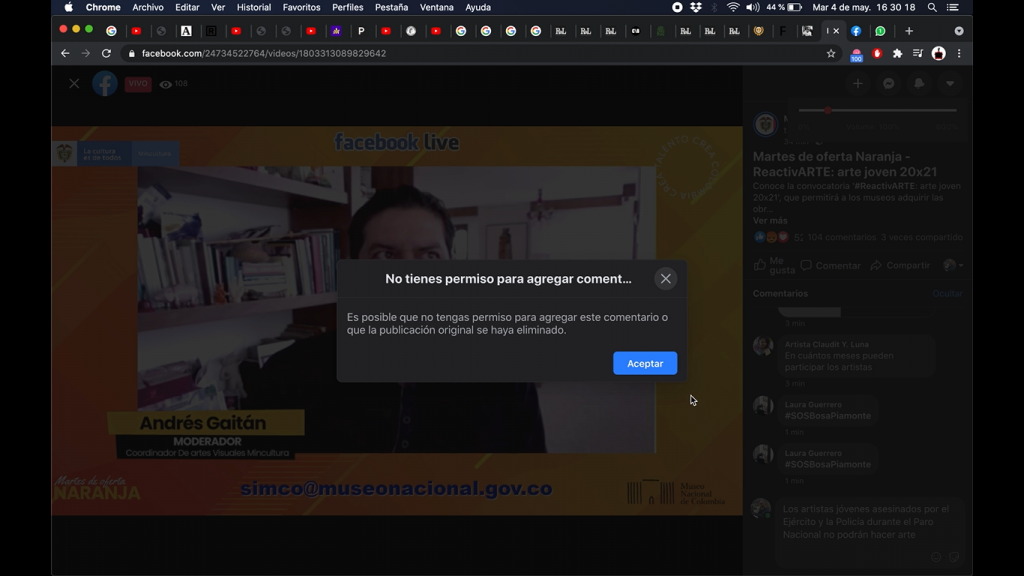Close the video viewer with the X

tap(74, 84)
